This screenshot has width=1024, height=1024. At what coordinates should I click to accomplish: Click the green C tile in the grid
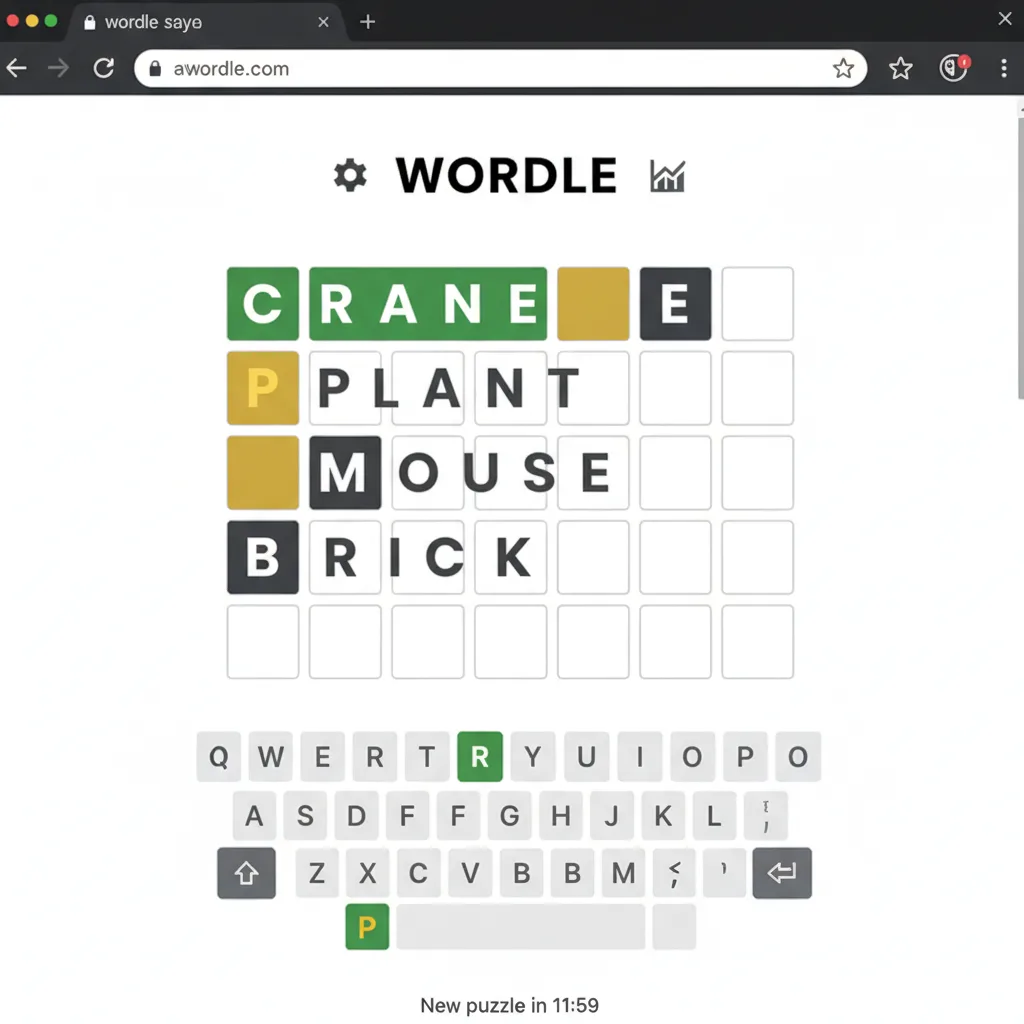(x=263, y=304)
